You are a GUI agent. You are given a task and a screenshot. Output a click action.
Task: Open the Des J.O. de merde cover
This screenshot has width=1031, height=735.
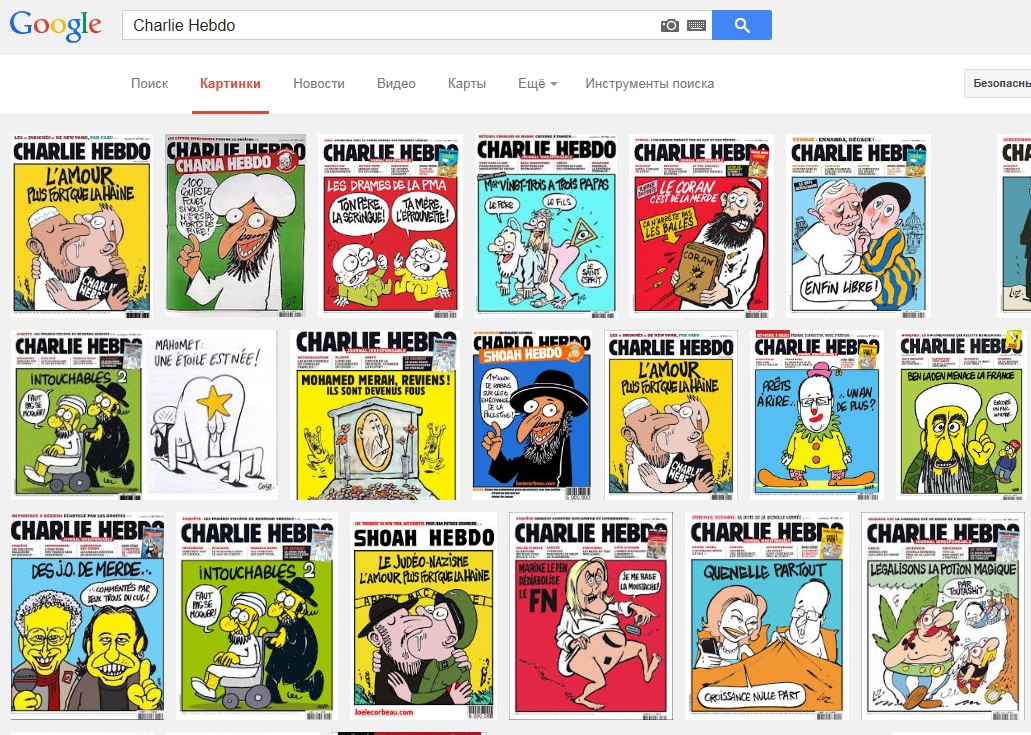point(87,616)
